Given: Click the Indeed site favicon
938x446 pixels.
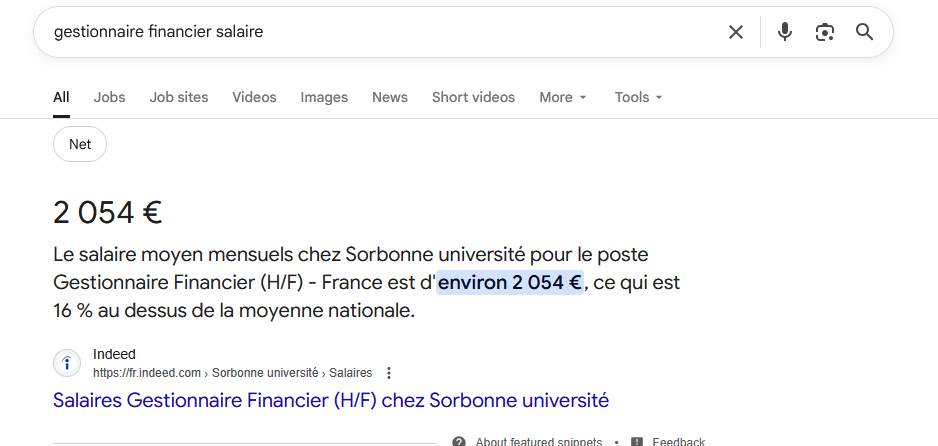Looking at the screenshot, I should coord(67,363).
